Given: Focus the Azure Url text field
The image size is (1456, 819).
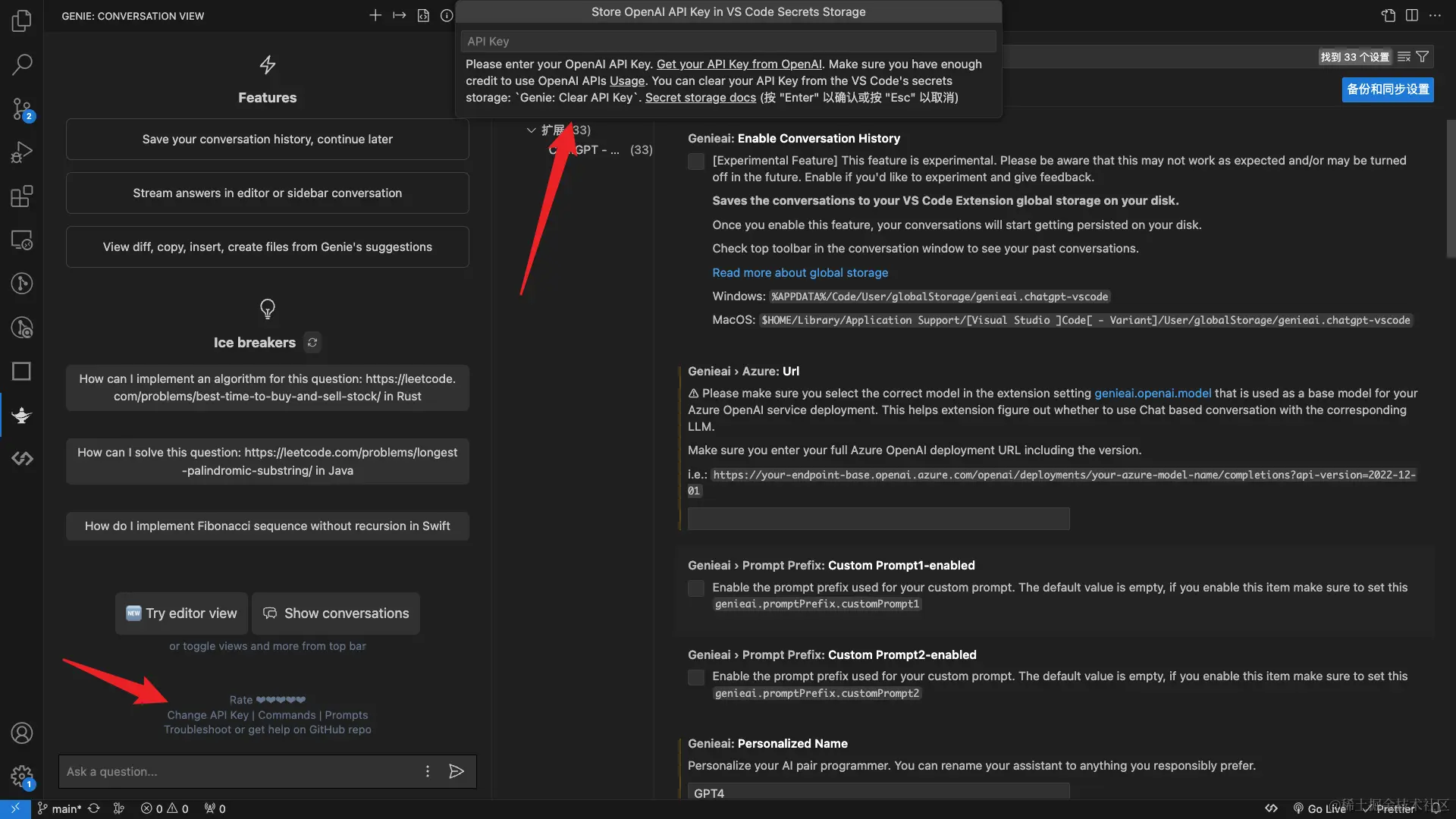Looking at the screenshot, I should [x=878, y=519].
